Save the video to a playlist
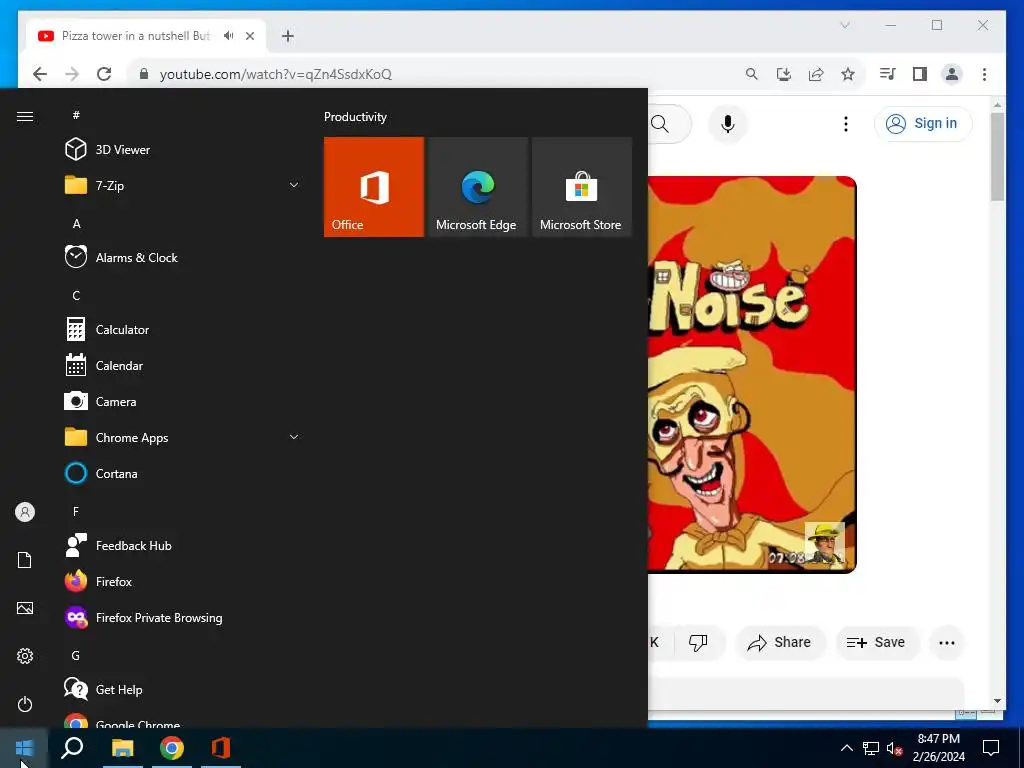The width and height of the screenshot is (1024, 768). (x=876, y=643)
